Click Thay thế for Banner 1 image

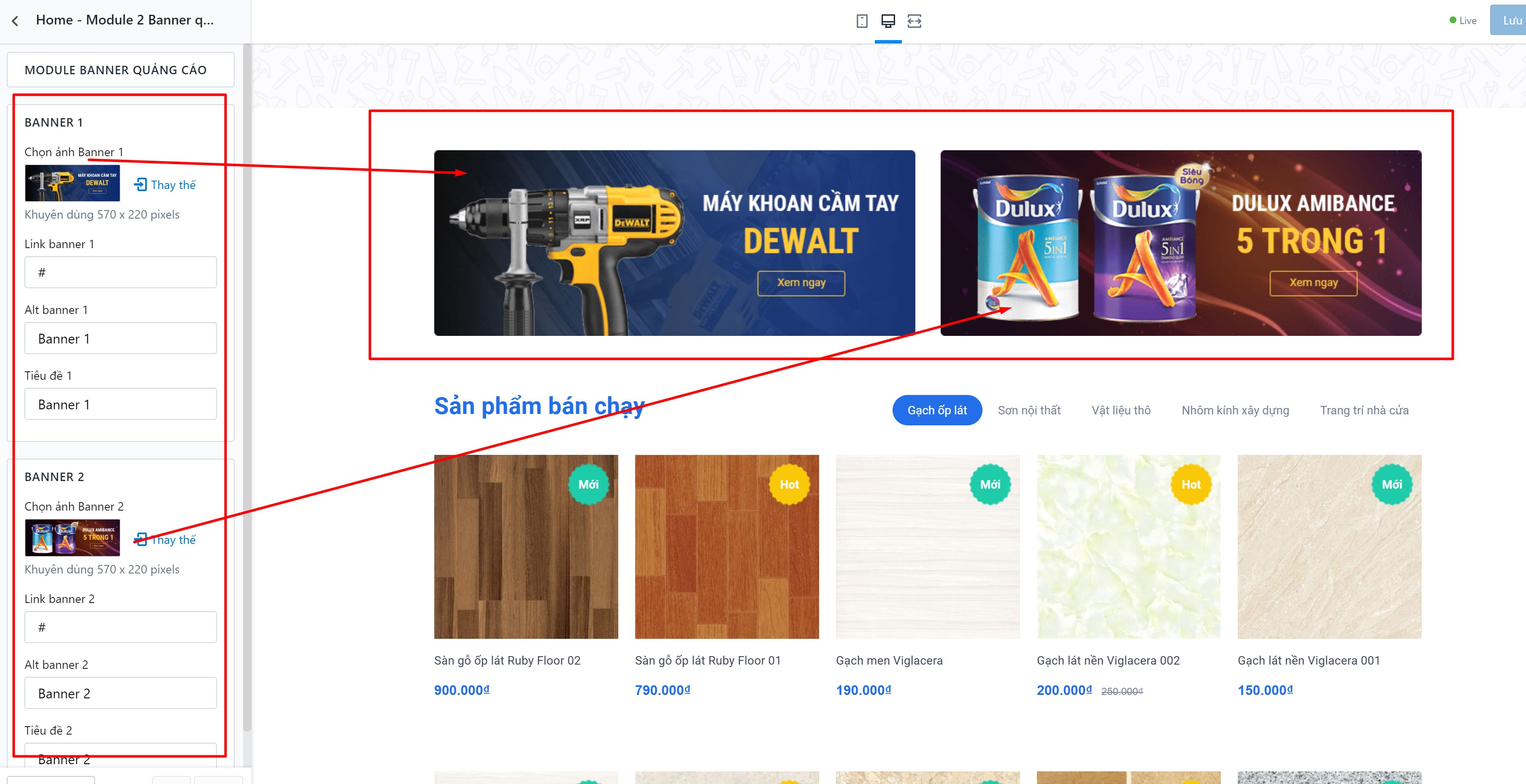pos(165,185)
